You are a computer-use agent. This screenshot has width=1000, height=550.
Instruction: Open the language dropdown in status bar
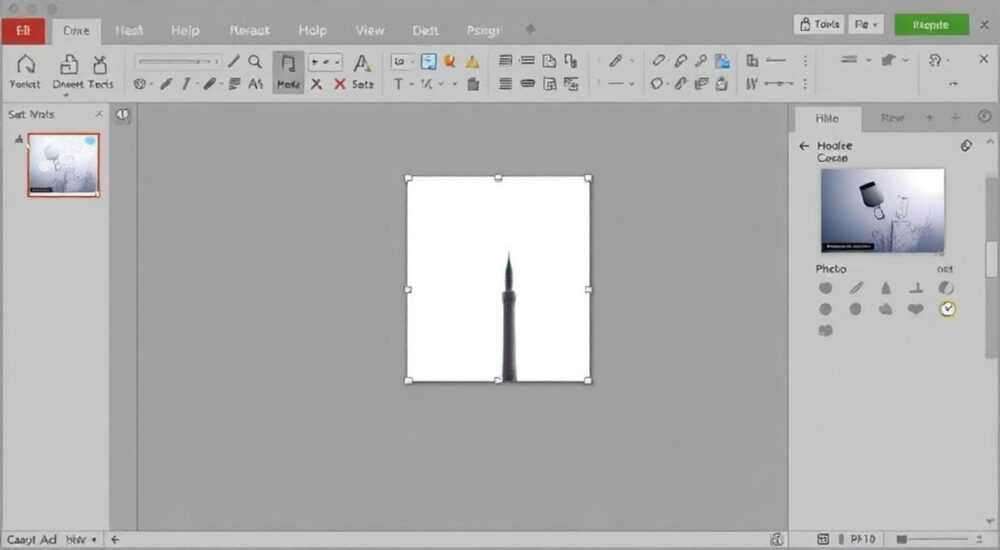click(x=81, y=540)
